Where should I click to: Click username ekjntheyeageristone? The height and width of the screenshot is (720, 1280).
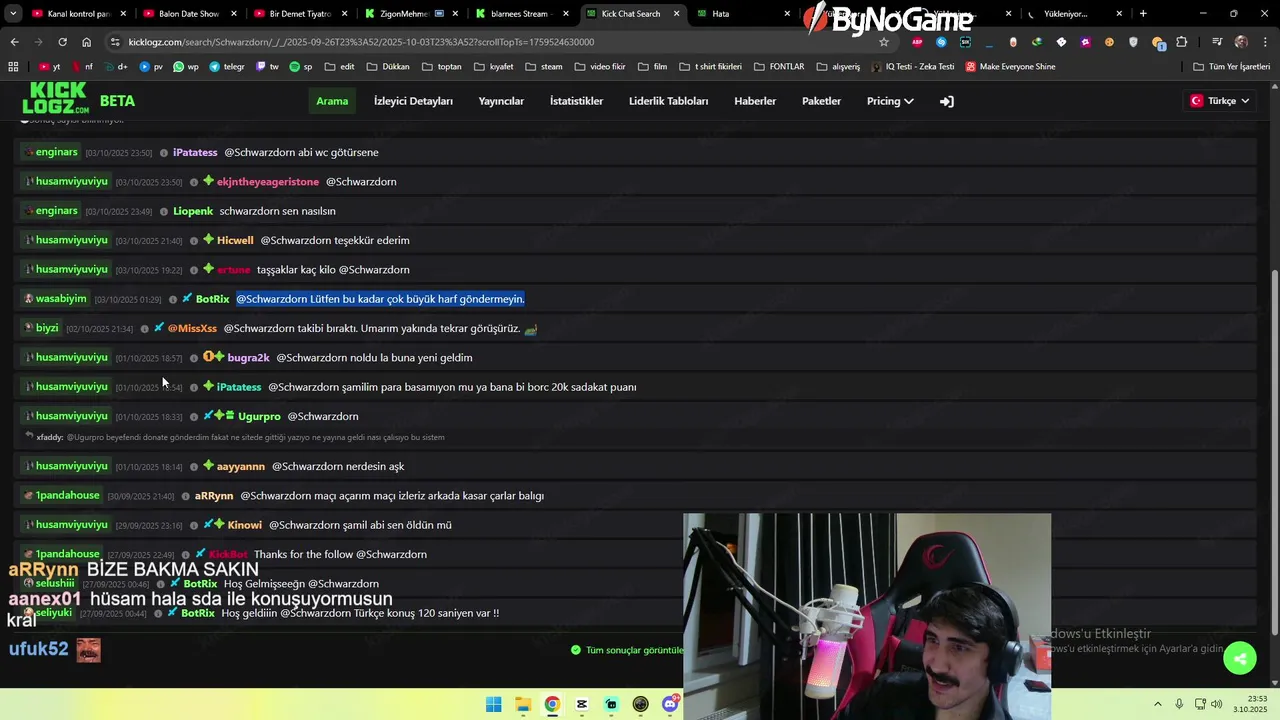(x=268, y=182)
